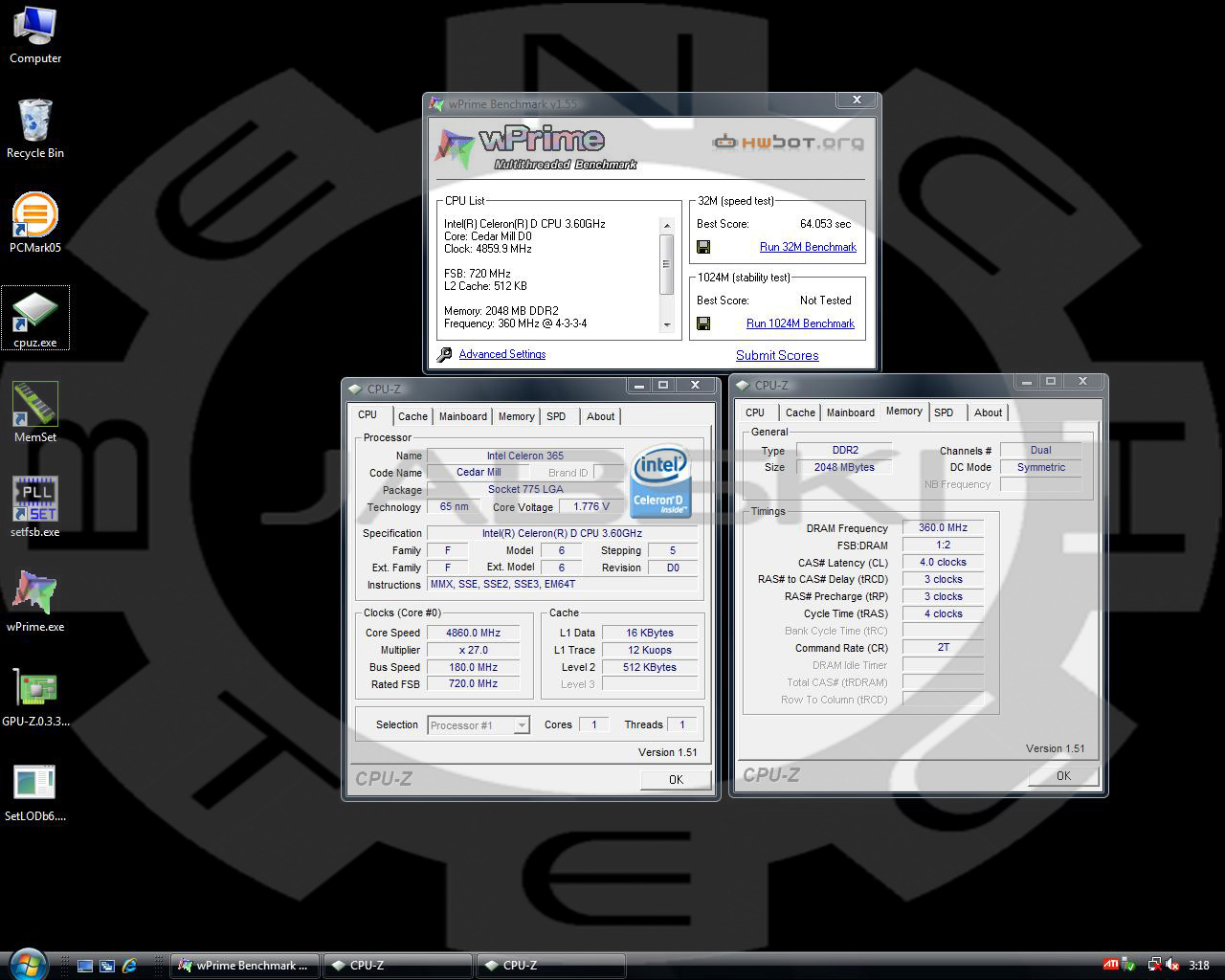Click the second CPU-Z taskbar button
Screen dimensions: 1225x980
pos(551,966)
